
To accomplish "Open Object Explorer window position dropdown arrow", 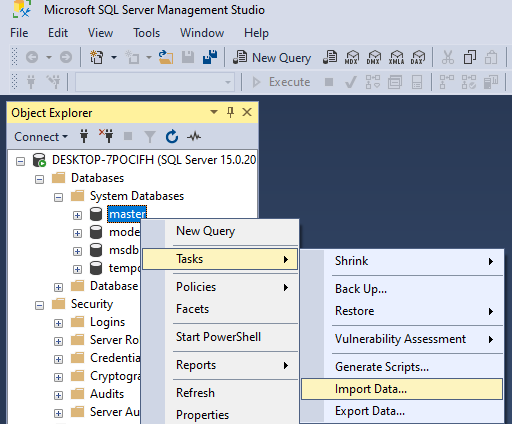I will [x=214, y=112].
